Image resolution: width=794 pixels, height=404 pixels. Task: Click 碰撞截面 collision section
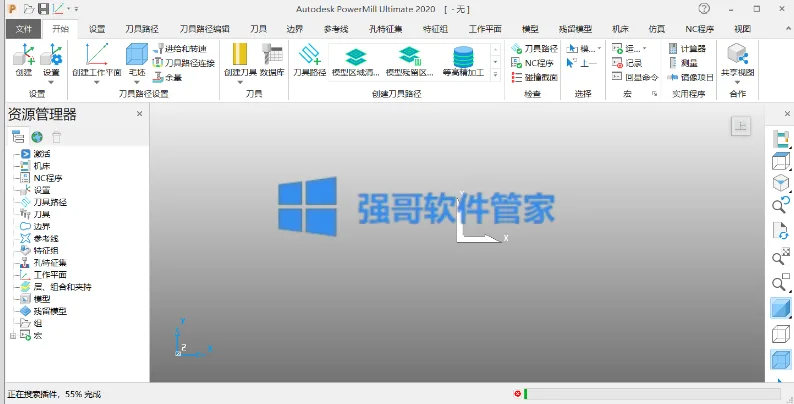[534, 77]
